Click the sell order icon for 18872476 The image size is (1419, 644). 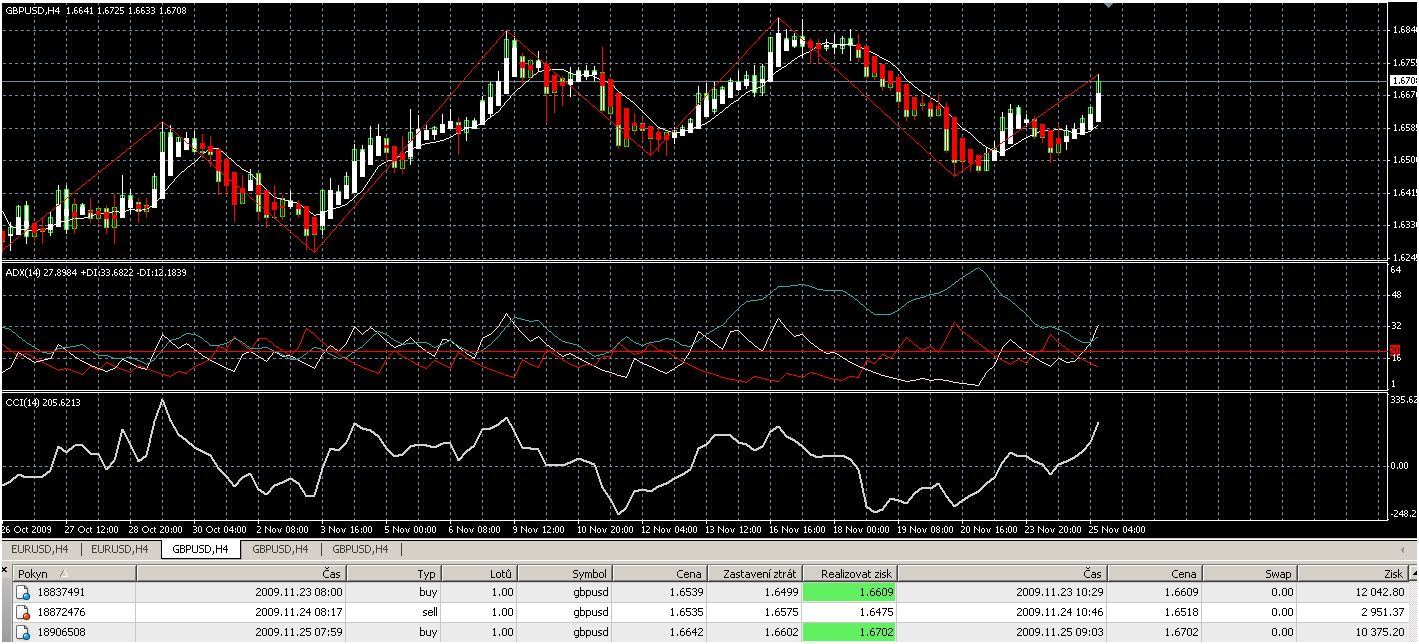coord(22,612)
